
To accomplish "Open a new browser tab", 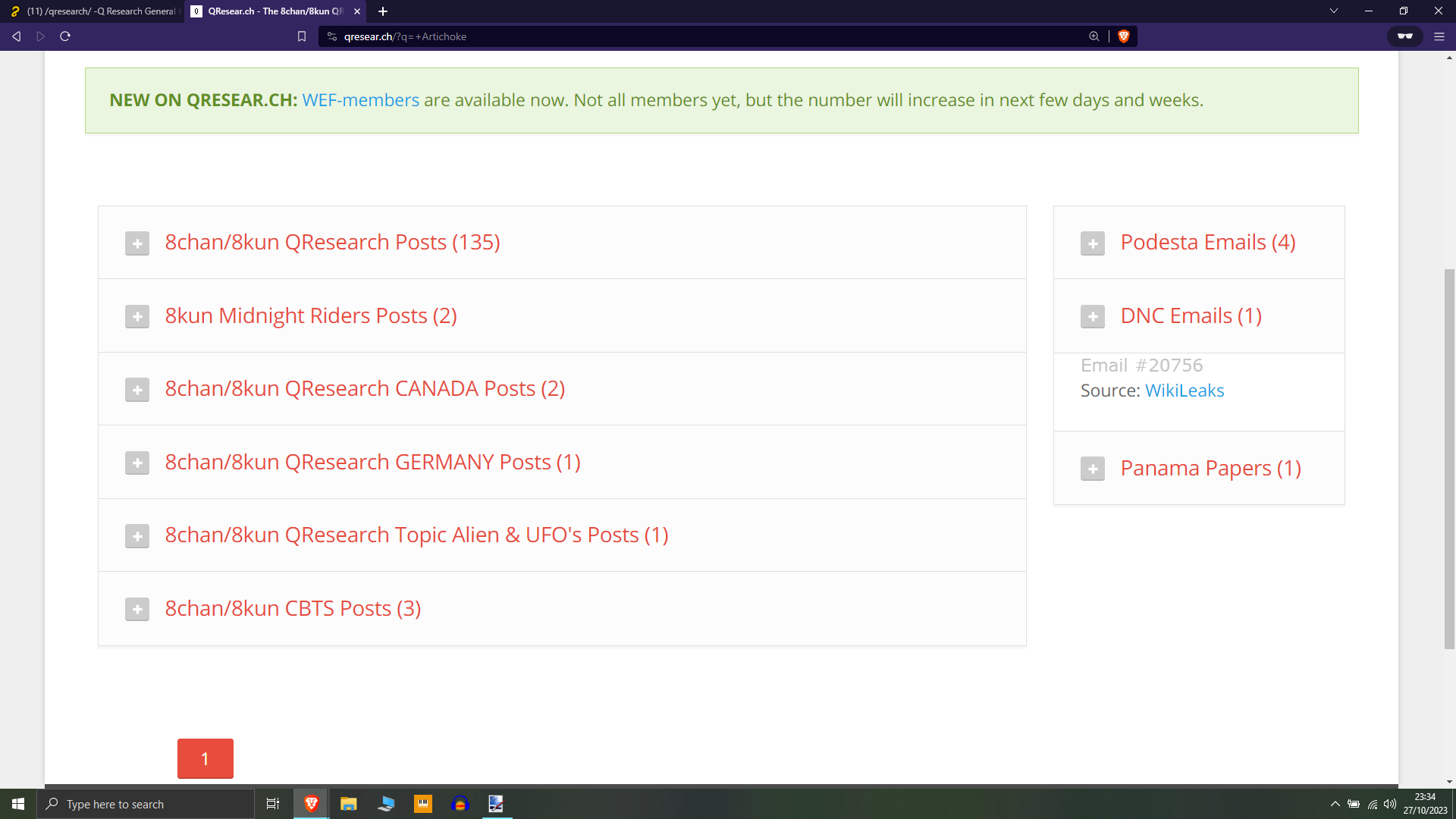I will (x=383, y=11).
